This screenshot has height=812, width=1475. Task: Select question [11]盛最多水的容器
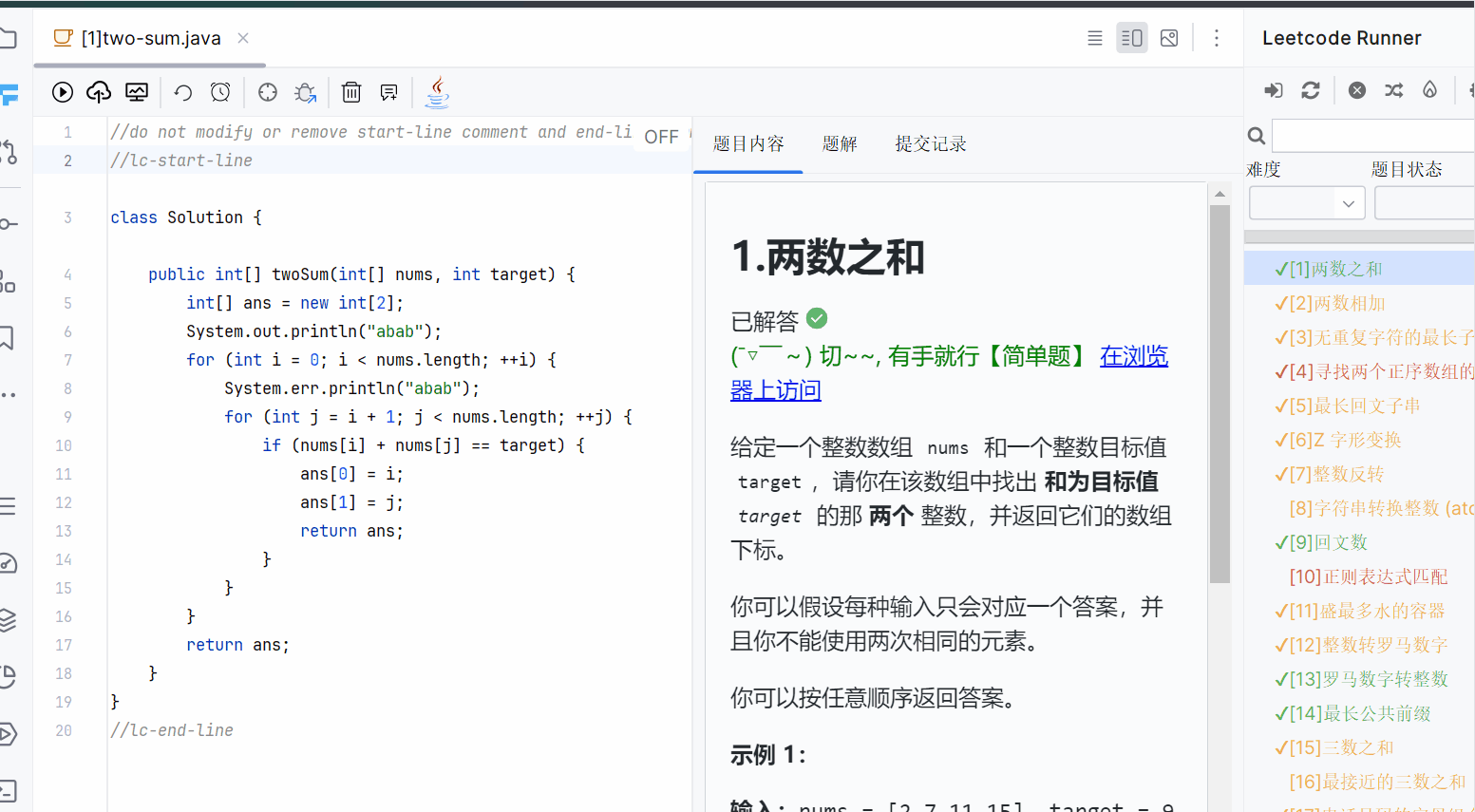pos(1359,611)
